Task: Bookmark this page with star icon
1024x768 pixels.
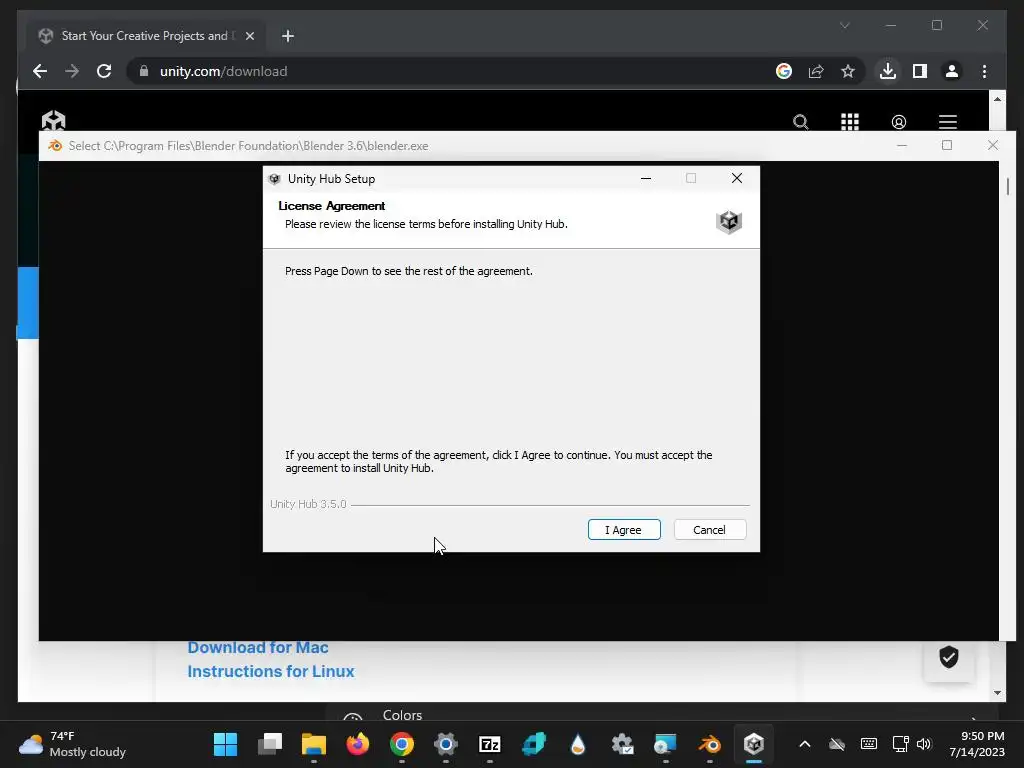Action: click(x=848, y=71)
